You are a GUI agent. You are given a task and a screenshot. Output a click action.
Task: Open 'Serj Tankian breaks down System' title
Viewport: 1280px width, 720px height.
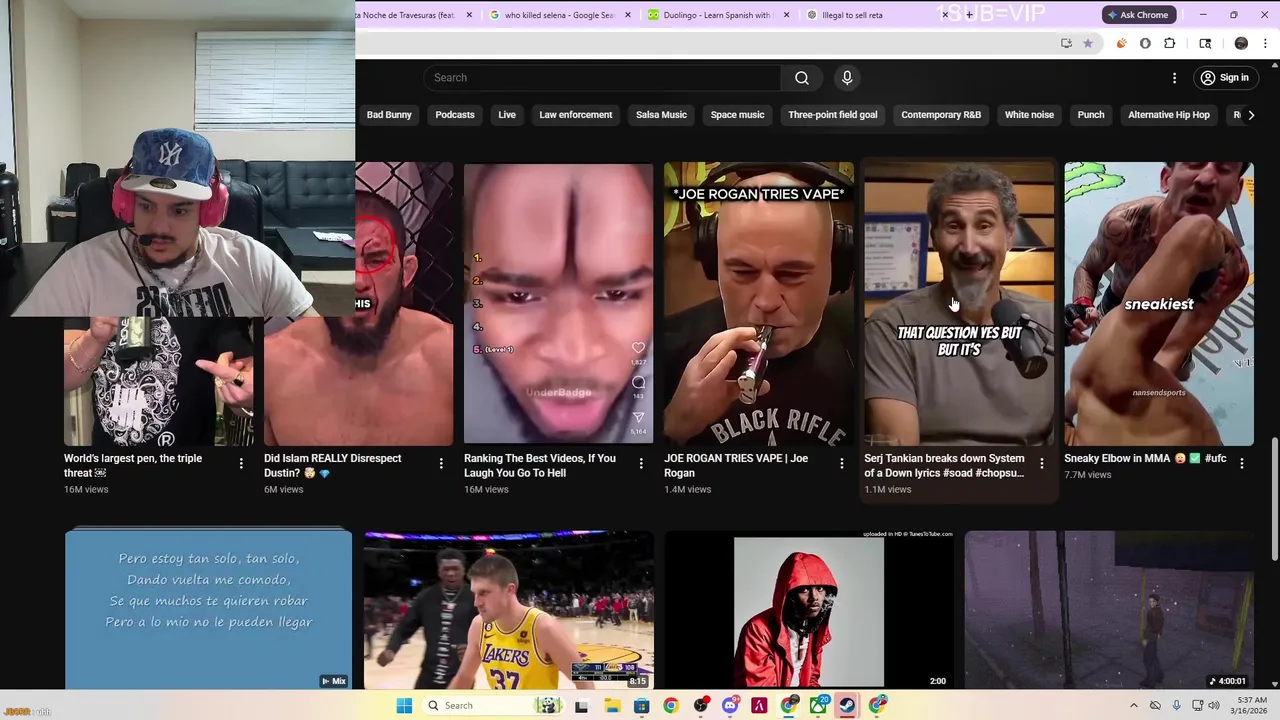pyautogui.click(x=944, y=466)
